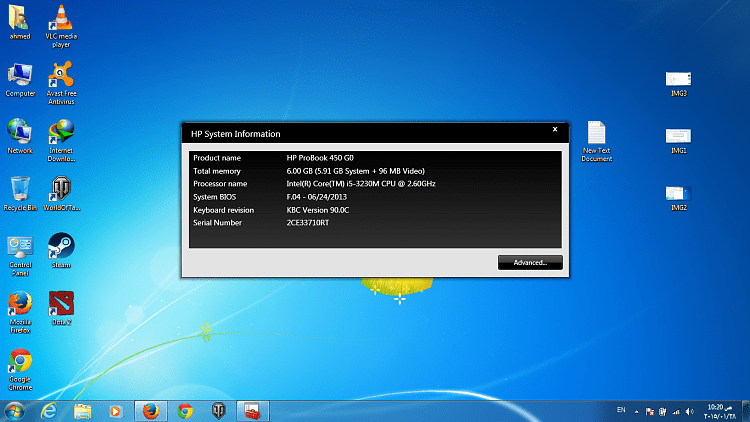
Task: Select the Steam desktop shortcut
Action: pyautogui.click(x=61, y=251)
